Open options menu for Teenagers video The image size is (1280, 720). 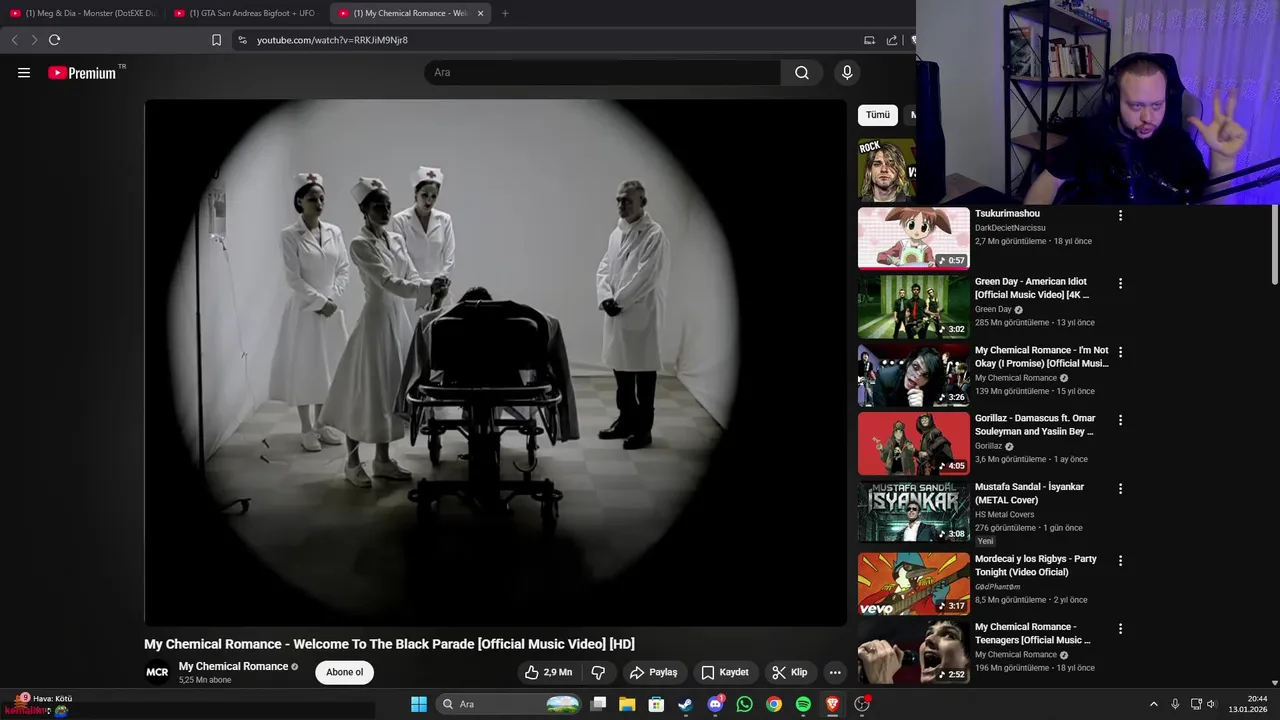(x=1120, y=629)
